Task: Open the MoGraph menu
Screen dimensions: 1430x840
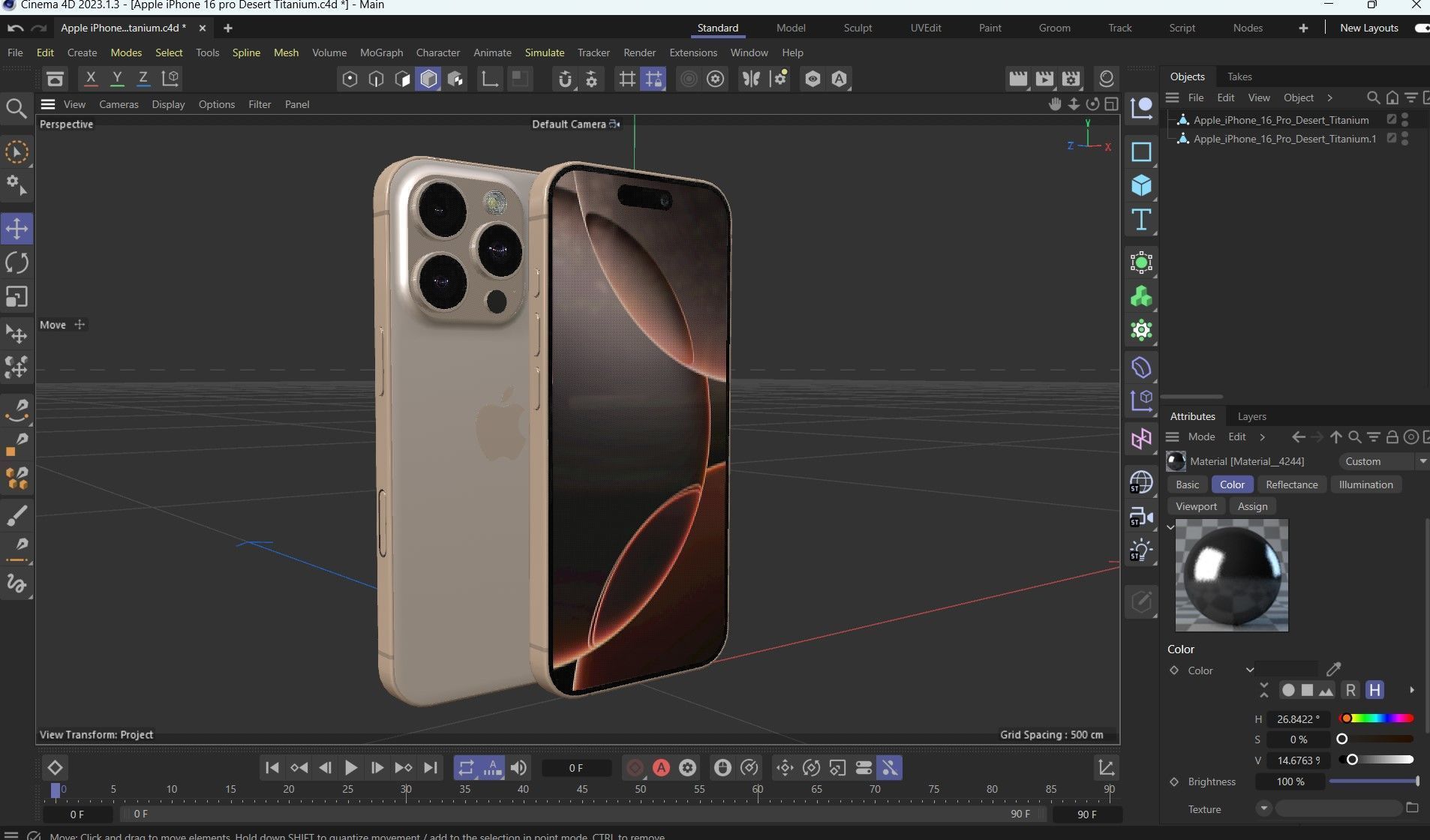Action: coord(381,52)
